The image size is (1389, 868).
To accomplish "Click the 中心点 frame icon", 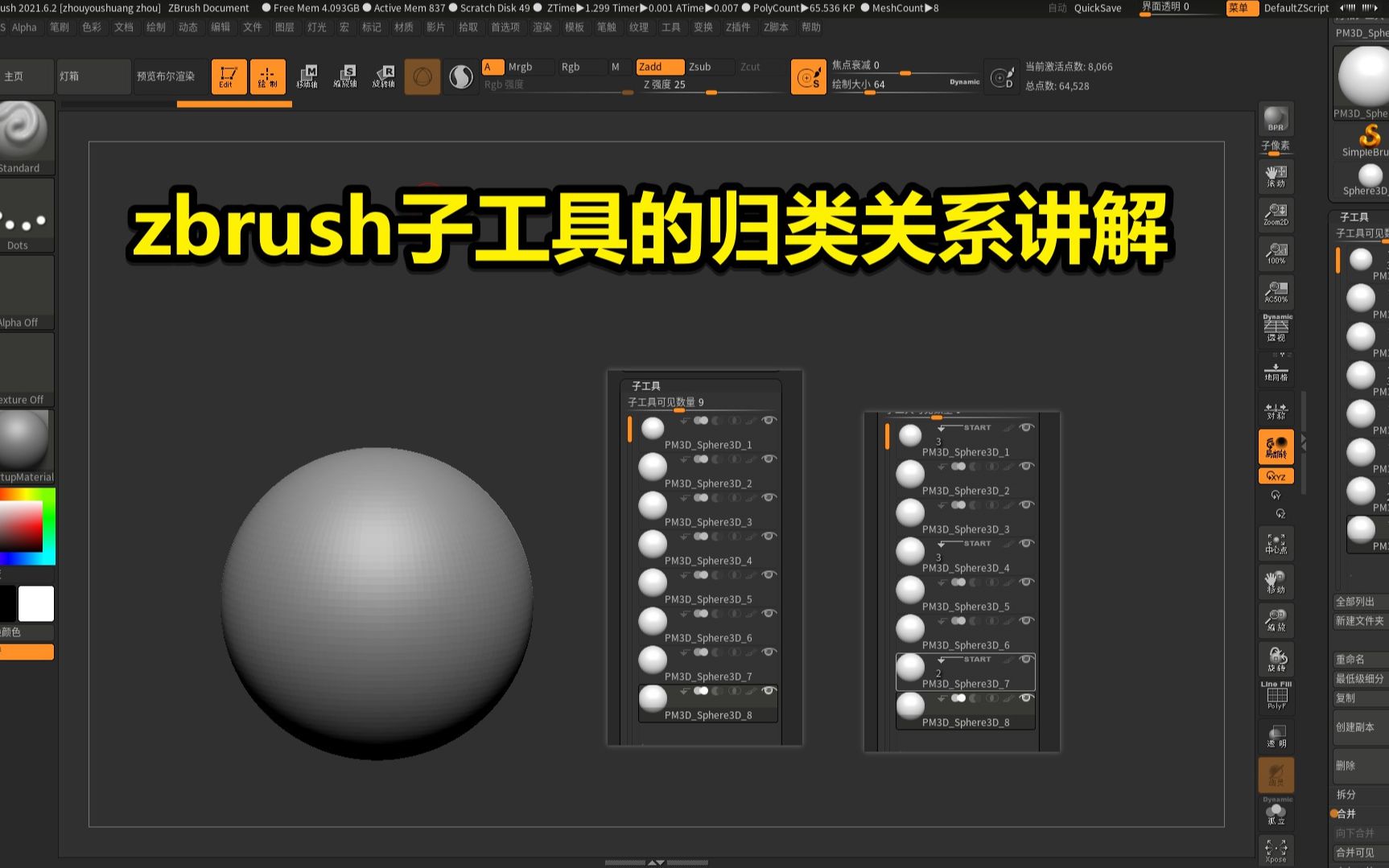I will (x=1276, y=544).
